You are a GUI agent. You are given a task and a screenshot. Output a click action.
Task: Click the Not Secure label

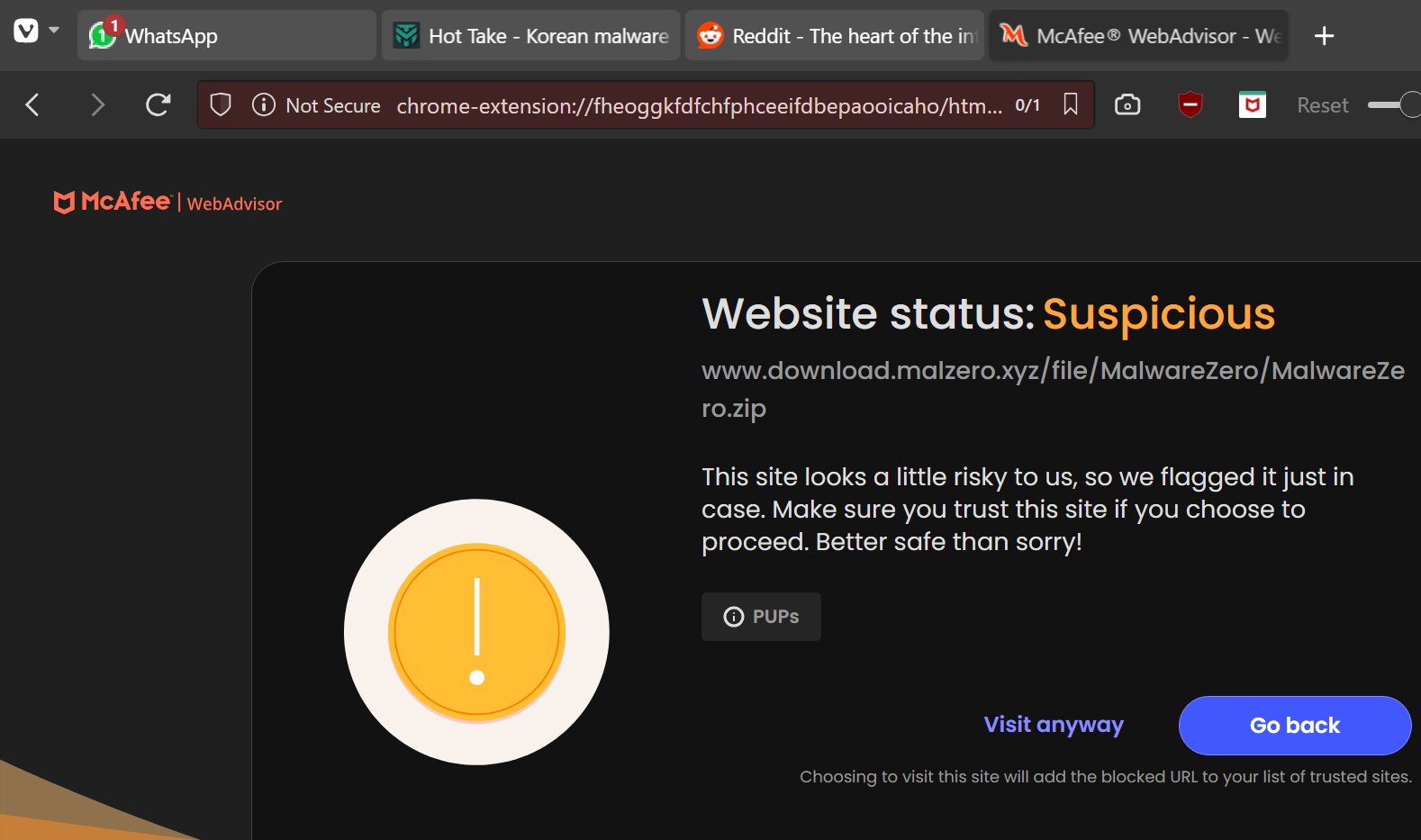pyautogui.click(x=333, y=105)
